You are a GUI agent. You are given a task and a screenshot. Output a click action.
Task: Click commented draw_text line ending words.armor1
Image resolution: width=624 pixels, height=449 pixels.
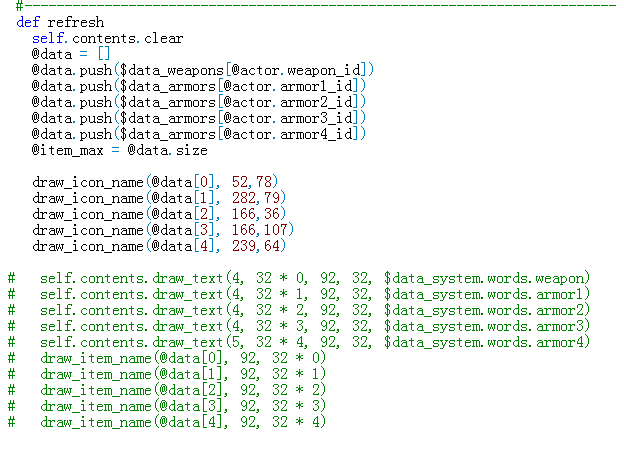pos(299,294)
